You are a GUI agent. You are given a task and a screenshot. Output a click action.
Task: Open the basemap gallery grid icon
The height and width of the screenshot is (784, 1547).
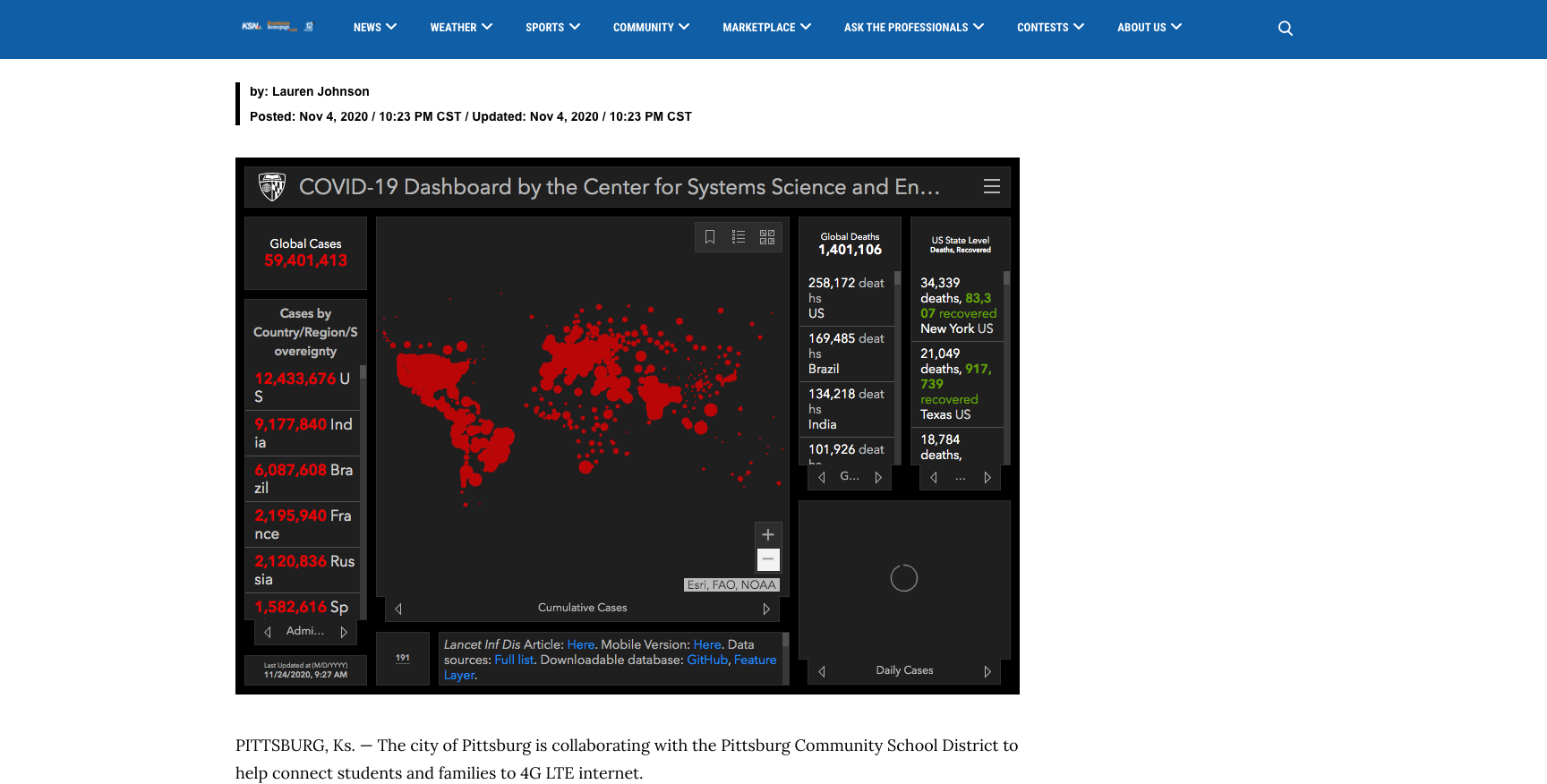tap(767, 237)
